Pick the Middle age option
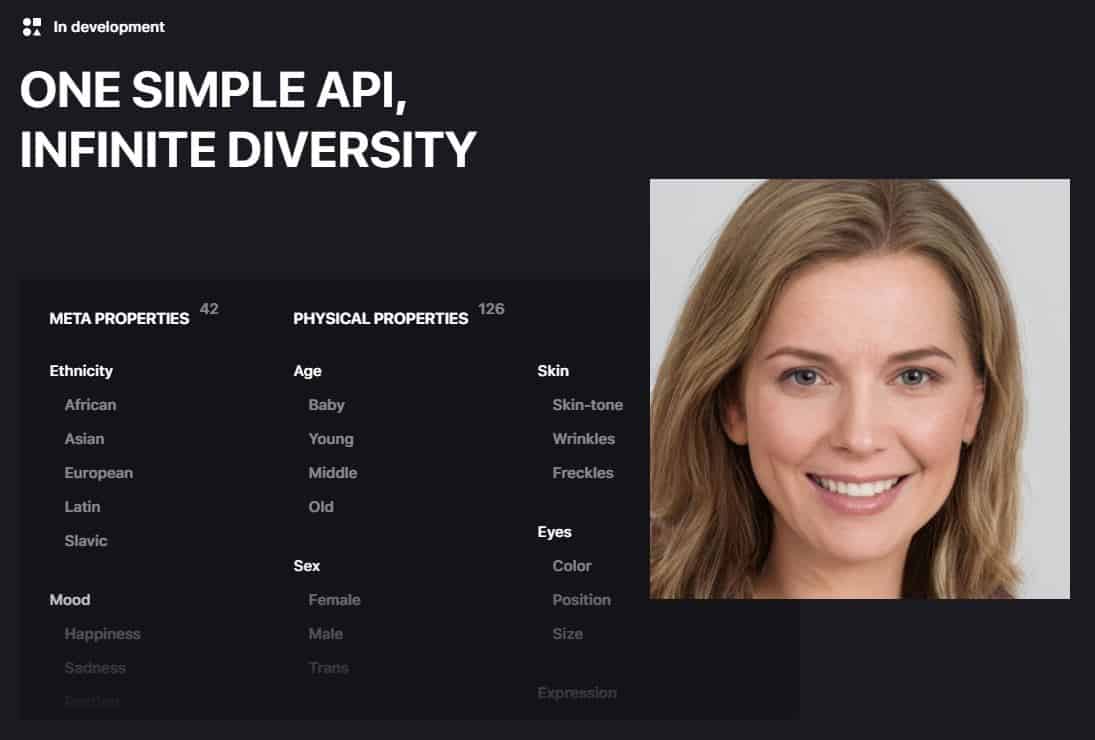 (x=332, y=473)
